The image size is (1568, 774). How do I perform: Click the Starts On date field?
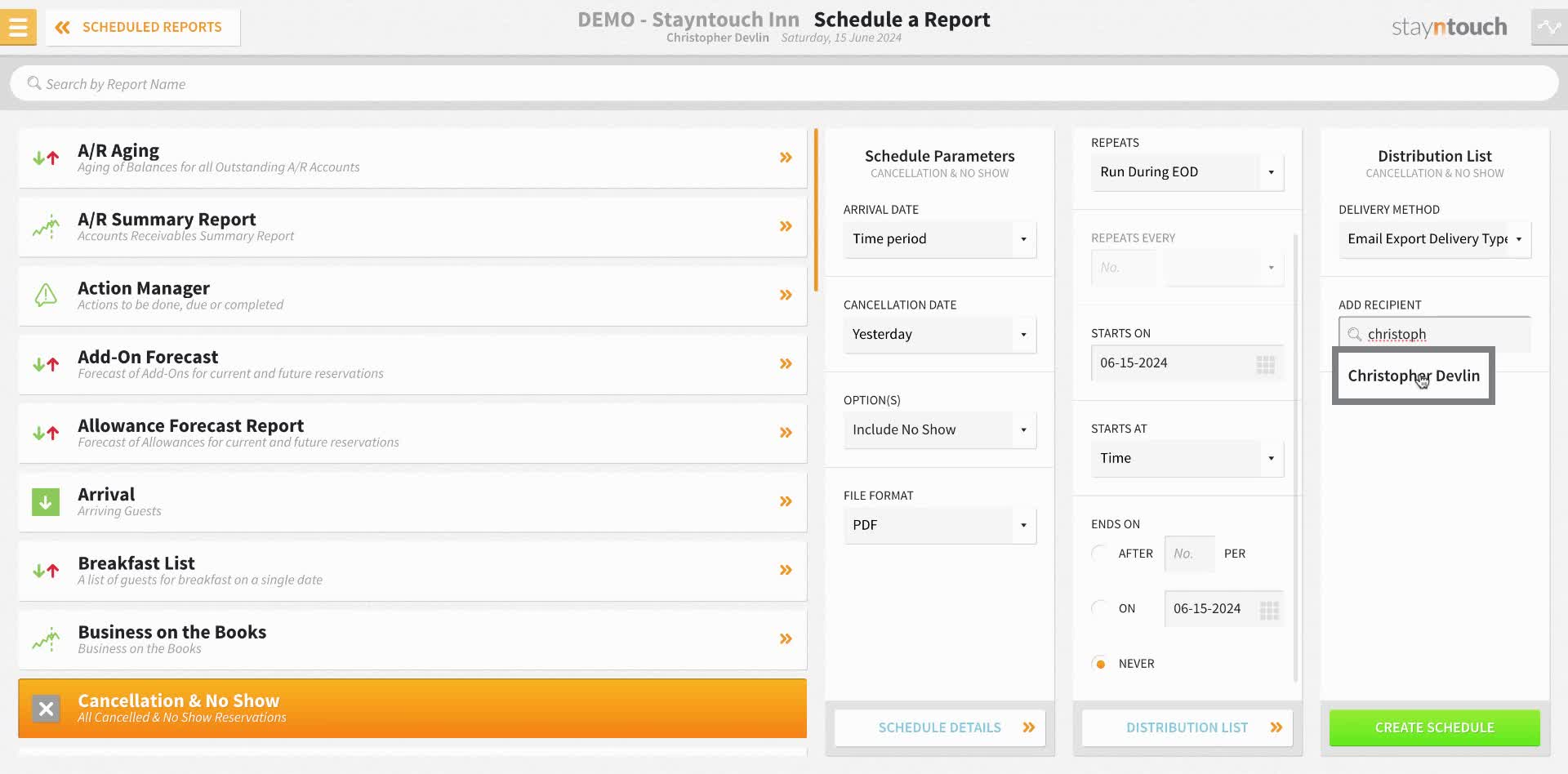[x=1187, y=363]
